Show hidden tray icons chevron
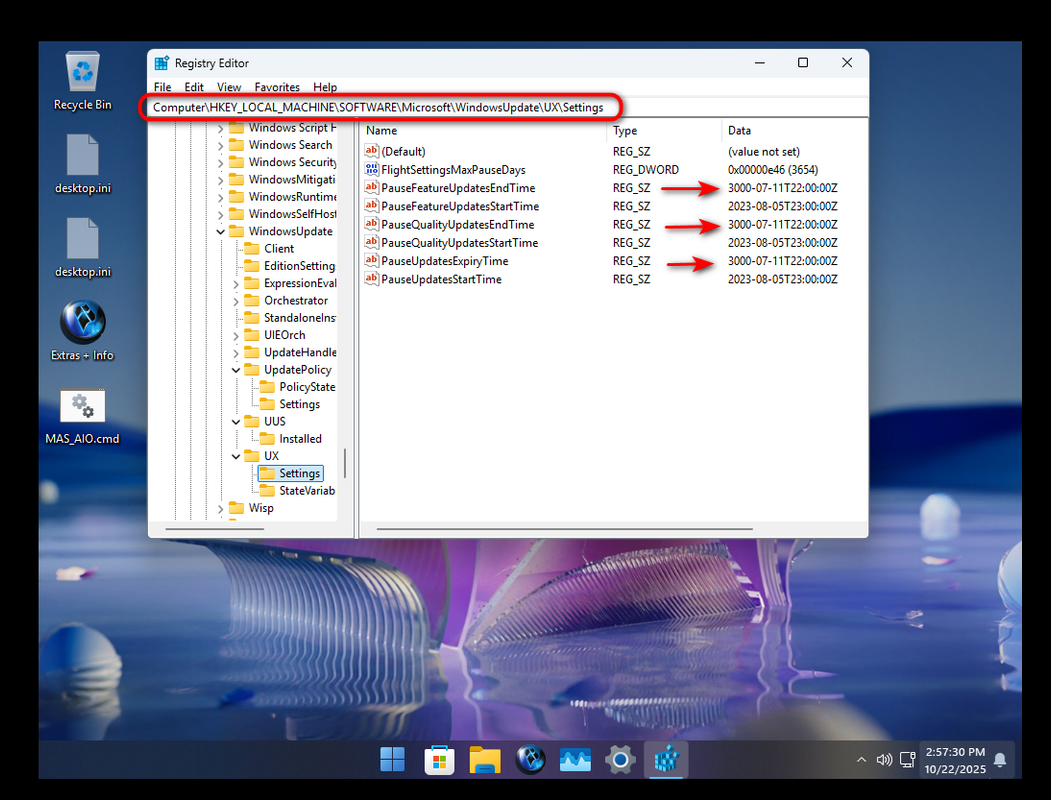The height and width of the screenshot is (800, 1051). [861, 759]
